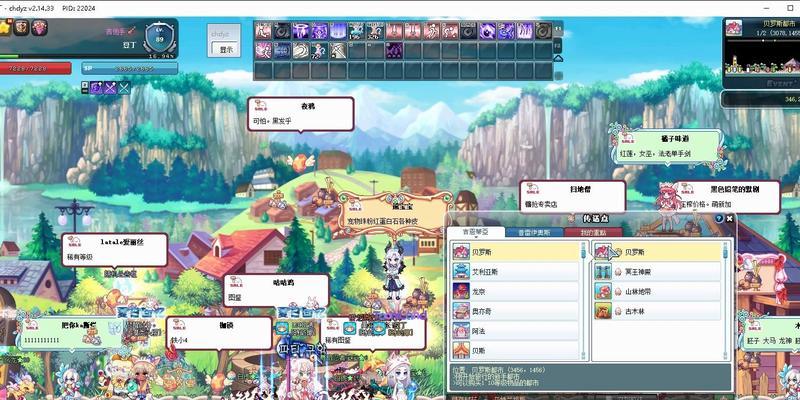Viewport: 800px width, 400px height.
Task: Use the pink kicking figure skill in first slot
Action: click(x=263, y=31)
